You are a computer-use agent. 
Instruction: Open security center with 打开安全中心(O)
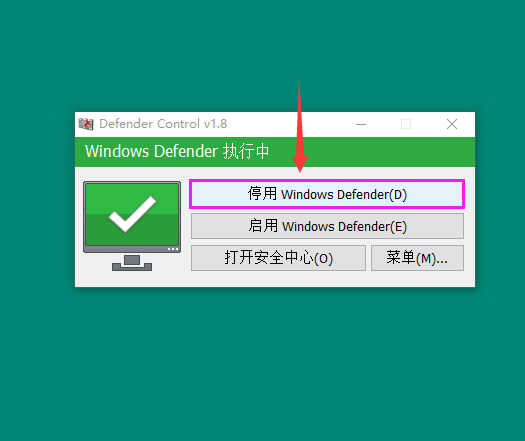[x=278, y=258]
